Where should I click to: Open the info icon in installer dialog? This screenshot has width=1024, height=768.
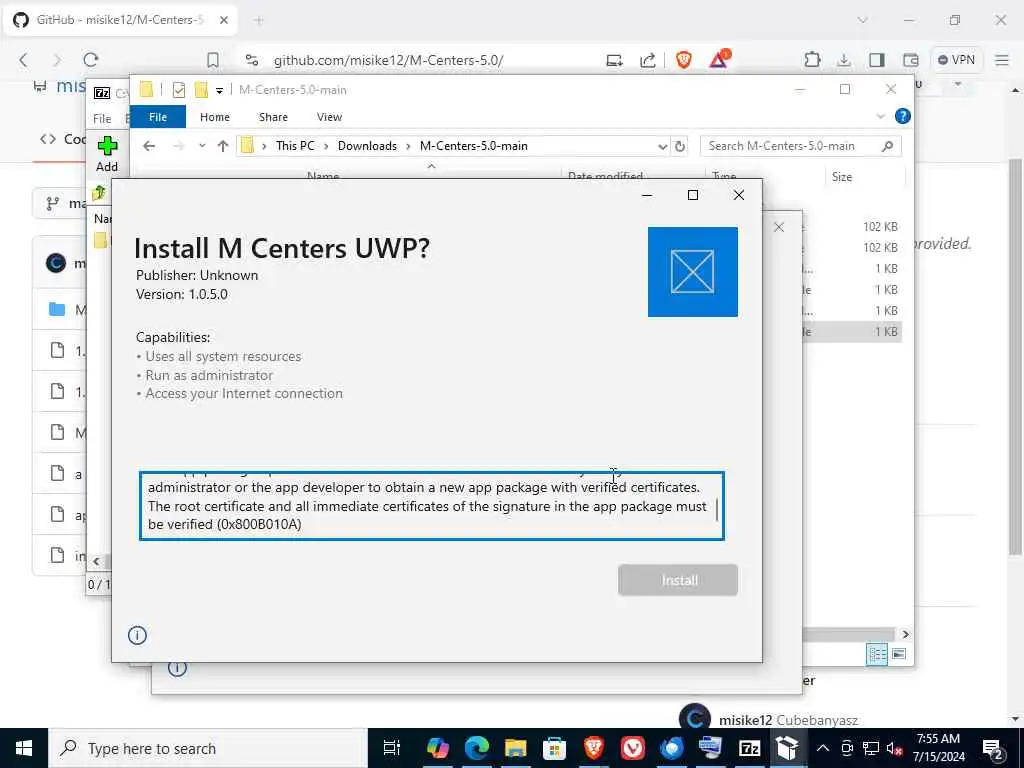pos(137,635)
